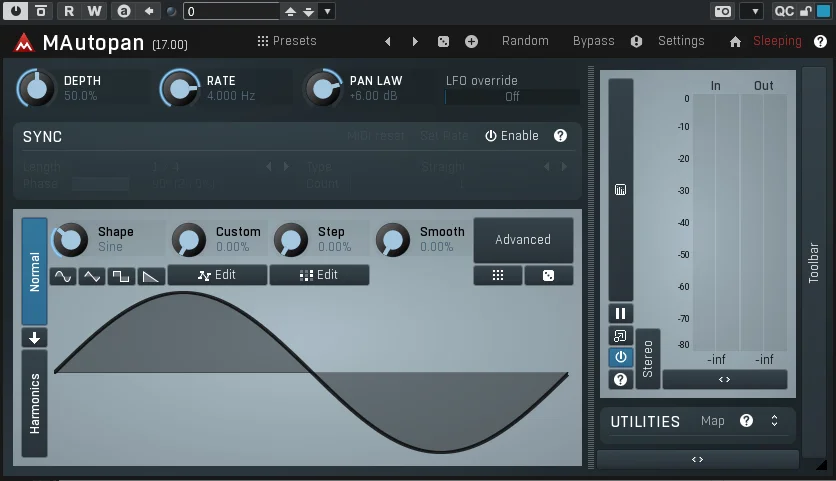Go to the home icon

coord(735,42)
